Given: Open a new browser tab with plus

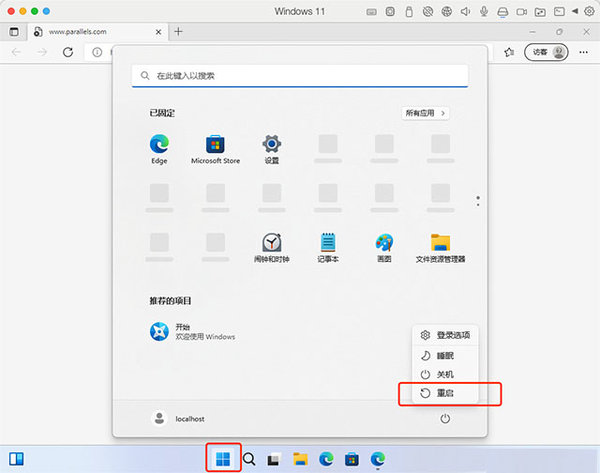Looking at the screenshot, I should (x=178, y=31).
